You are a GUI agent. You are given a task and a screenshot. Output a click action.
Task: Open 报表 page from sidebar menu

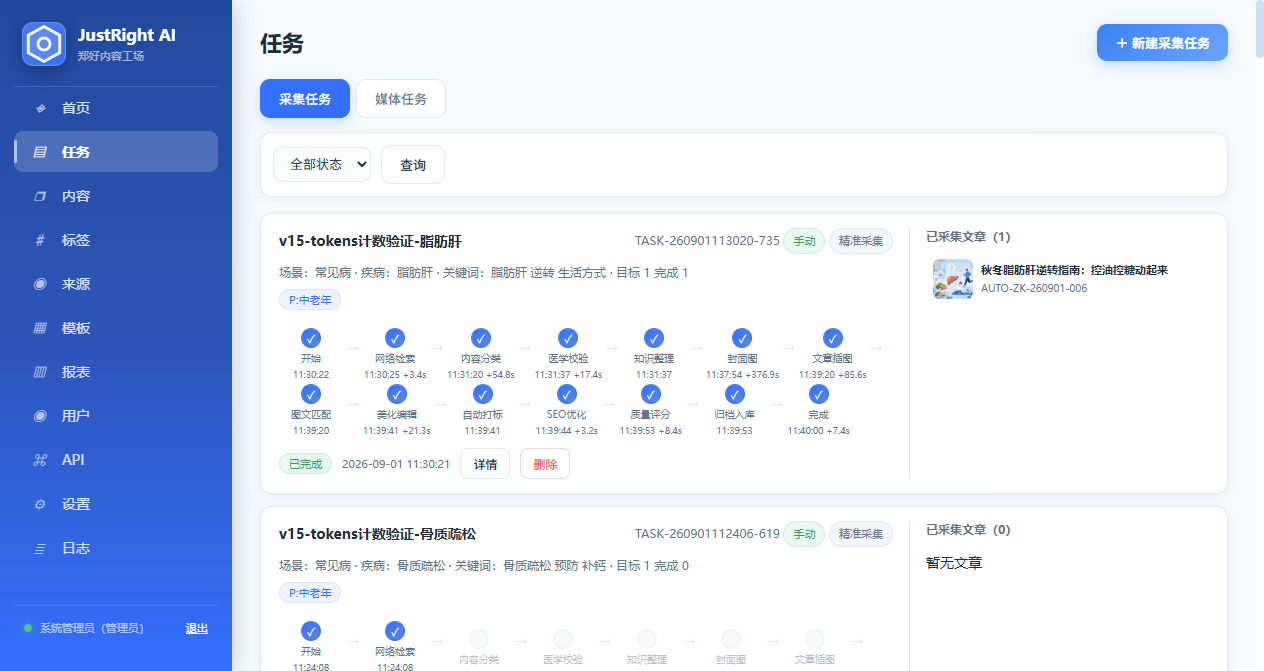pyautogui.click(x=116, y=372)
